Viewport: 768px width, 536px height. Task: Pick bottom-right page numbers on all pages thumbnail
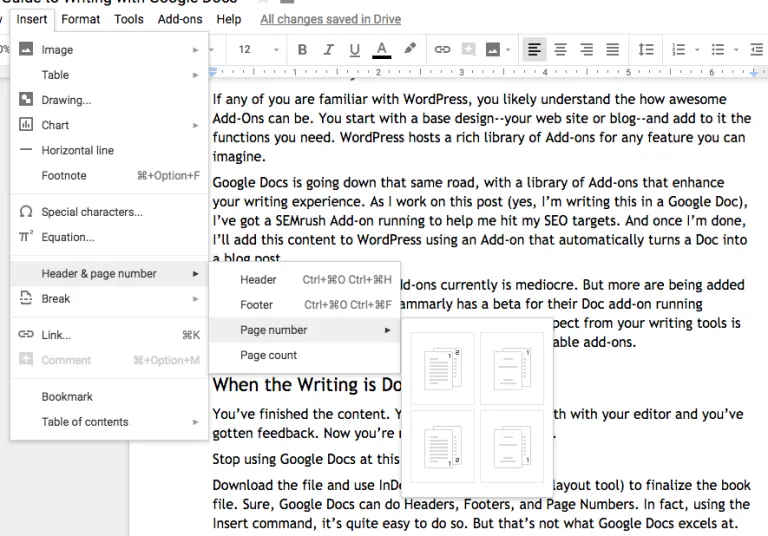pos(442,447)
